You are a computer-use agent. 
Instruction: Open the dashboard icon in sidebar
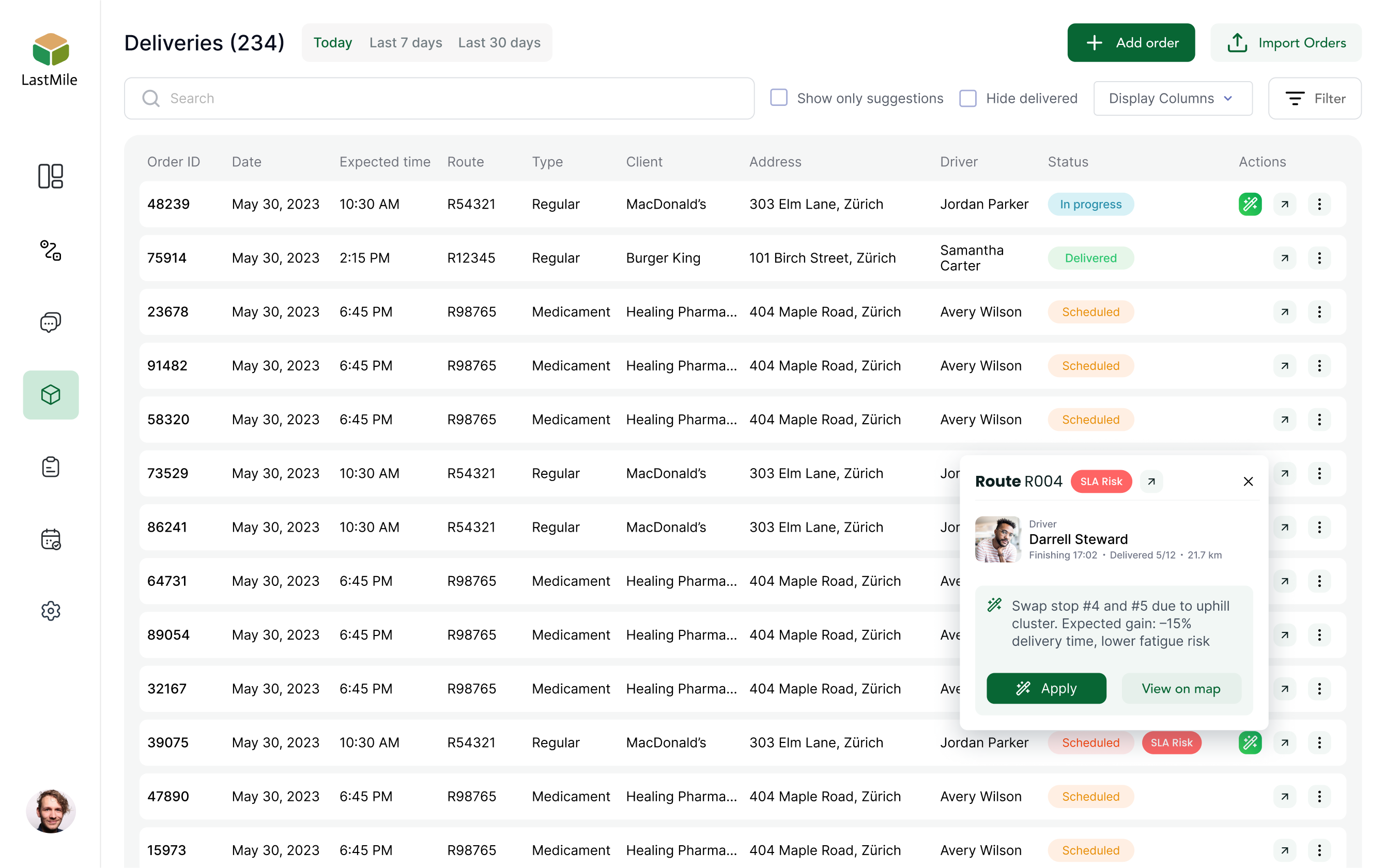51,176
